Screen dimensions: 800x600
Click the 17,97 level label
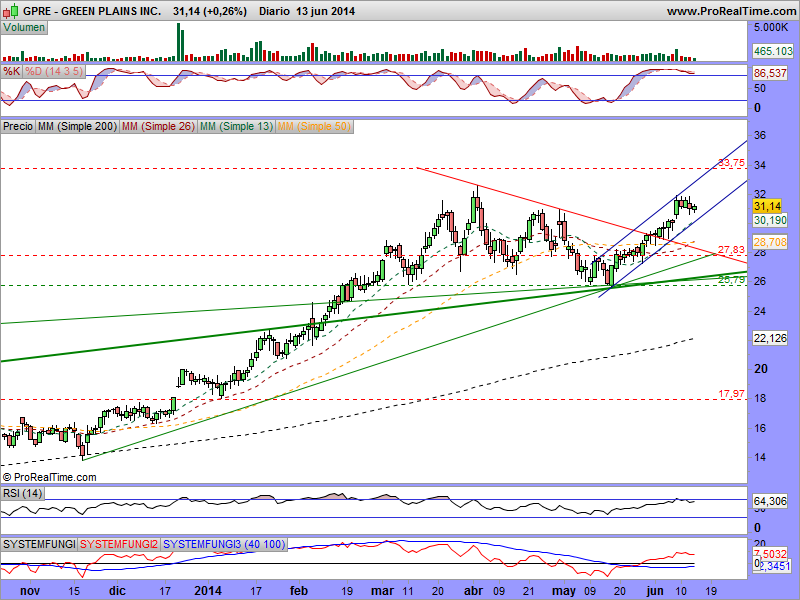[732, 394]
